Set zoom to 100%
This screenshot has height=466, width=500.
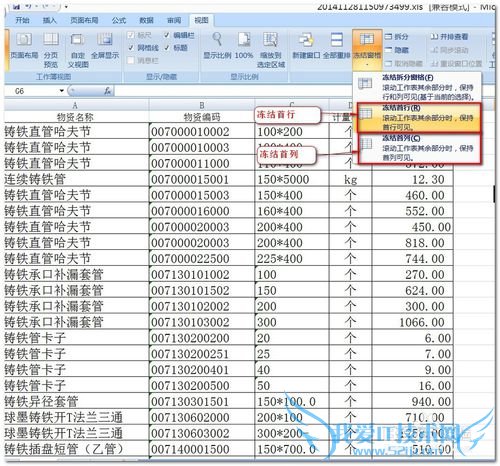[244, 45]
